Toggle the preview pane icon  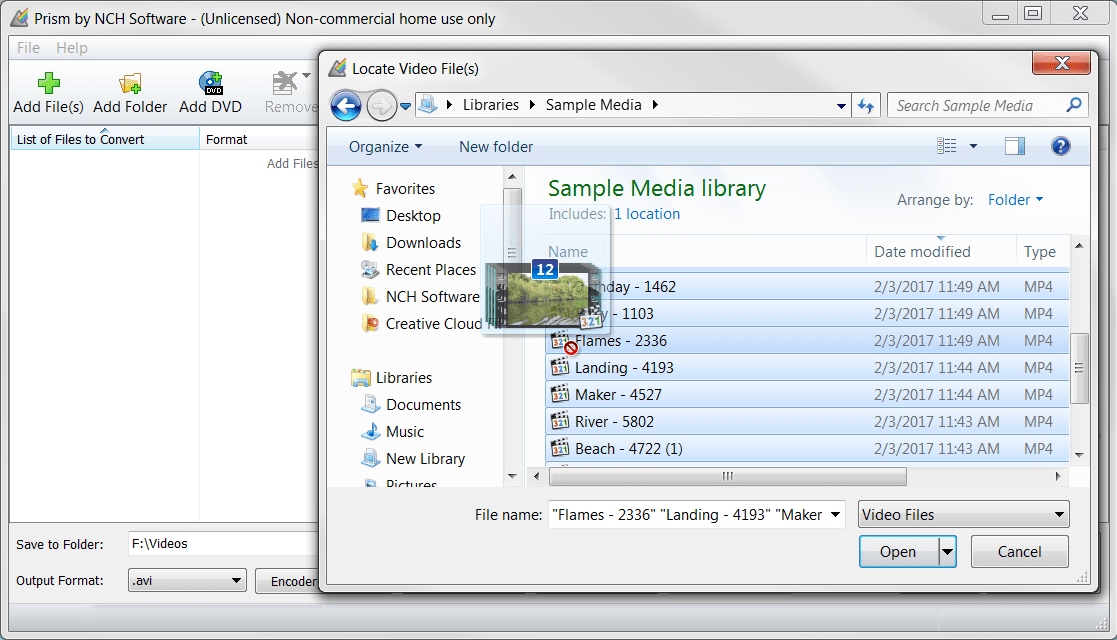point(1014,146)
